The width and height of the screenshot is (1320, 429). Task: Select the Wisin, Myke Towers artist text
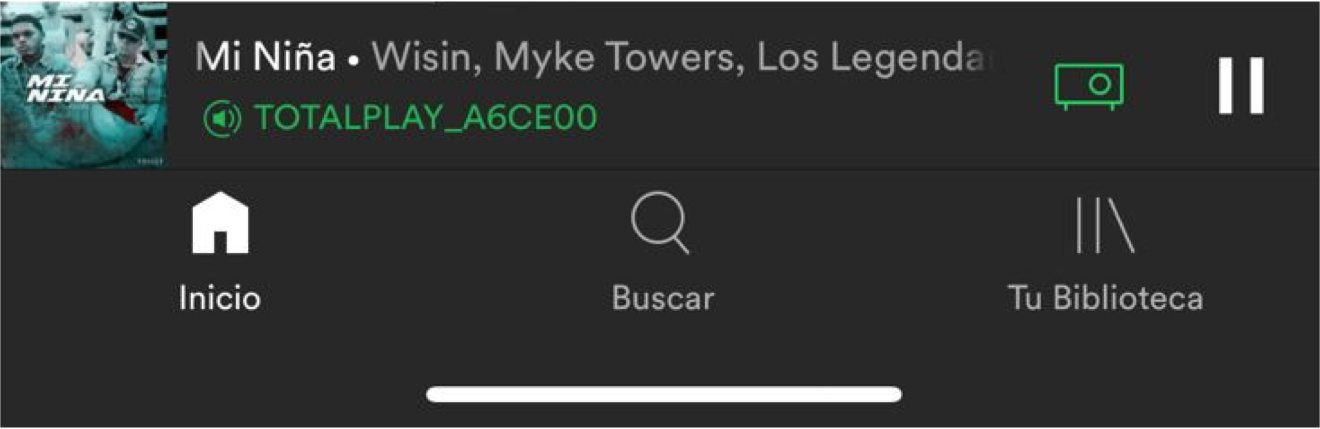pyautogui.click(x=560, y=59)
